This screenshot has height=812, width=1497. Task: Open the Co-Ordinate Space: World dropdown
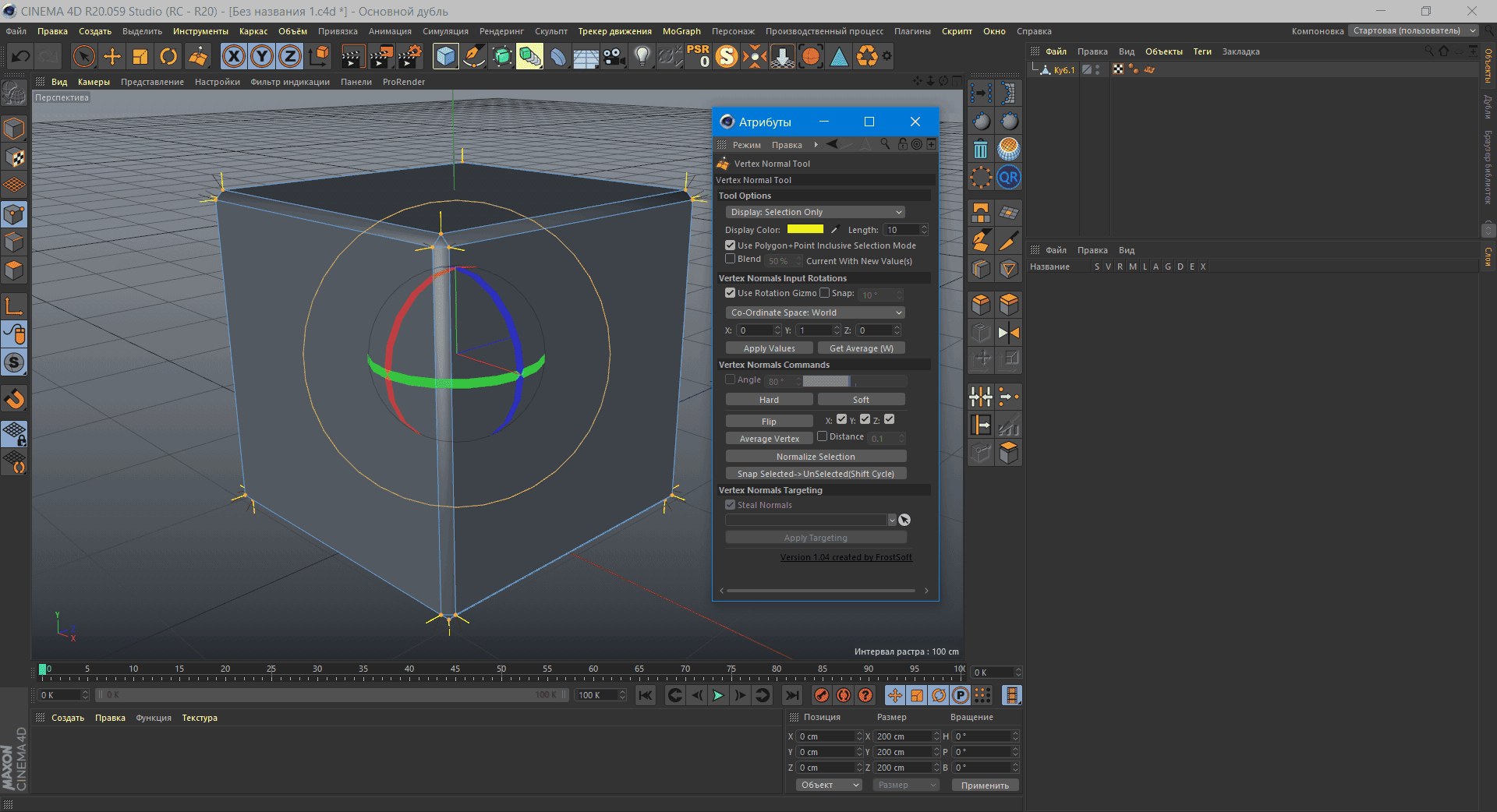tap(816, 312)
